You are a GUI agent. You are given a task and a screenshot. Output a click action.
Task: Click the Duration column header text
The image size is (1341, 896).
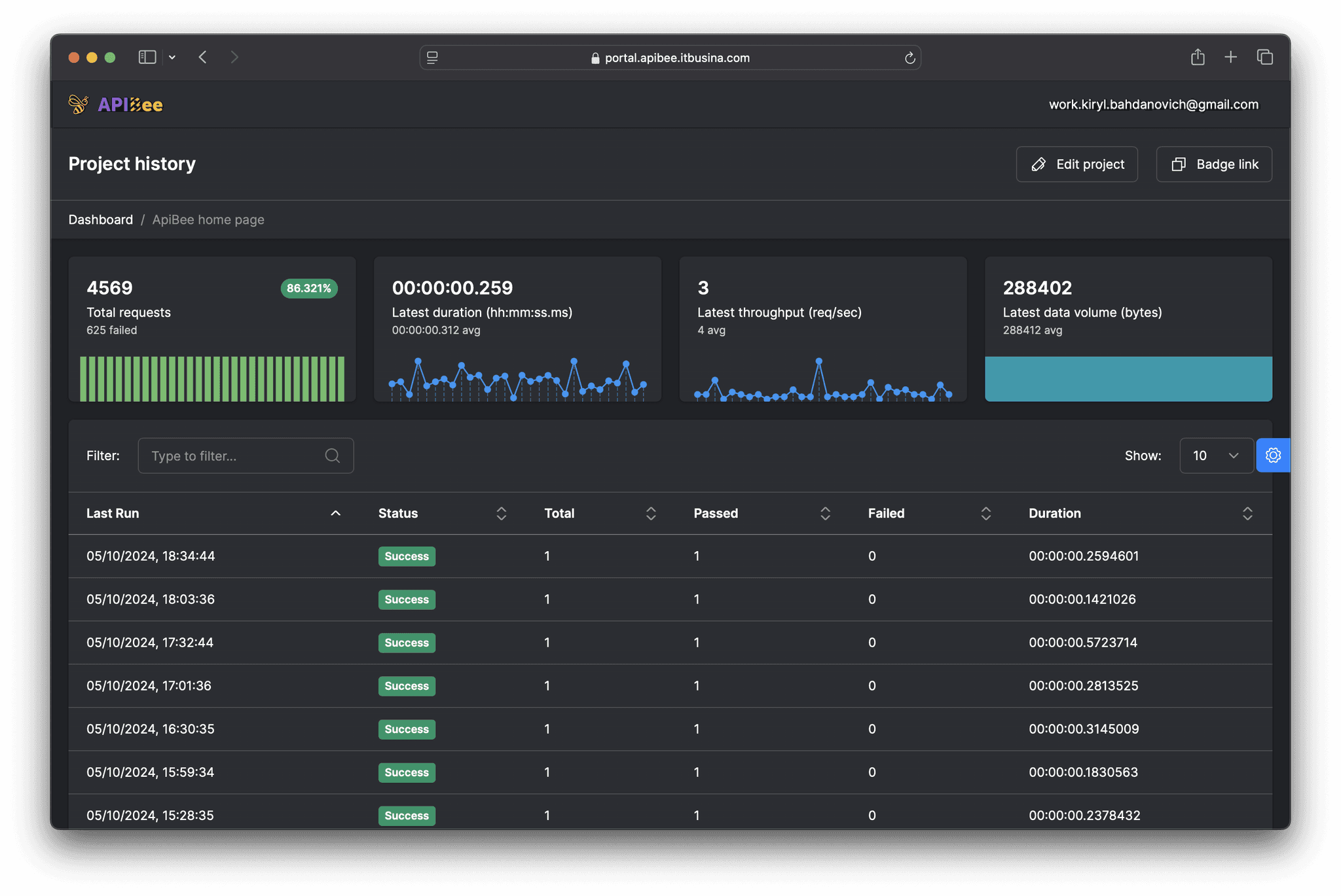point(1054,514)
